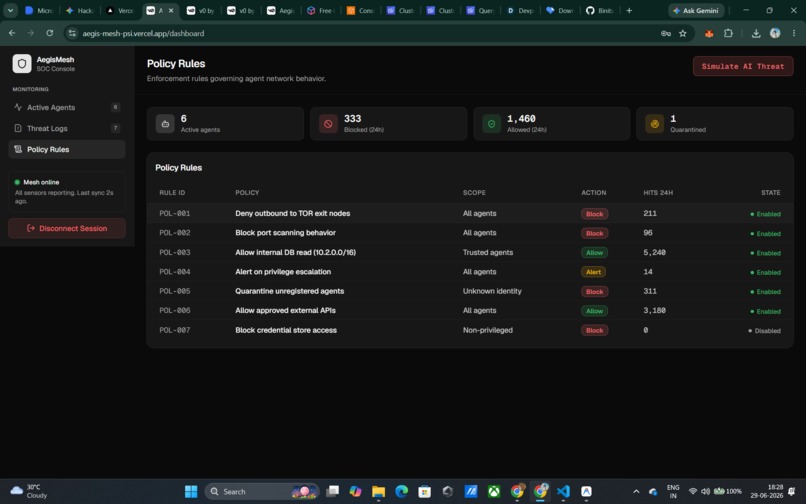
Task: Open Visual Studio Code from taskbar
Action: [563, 492]
